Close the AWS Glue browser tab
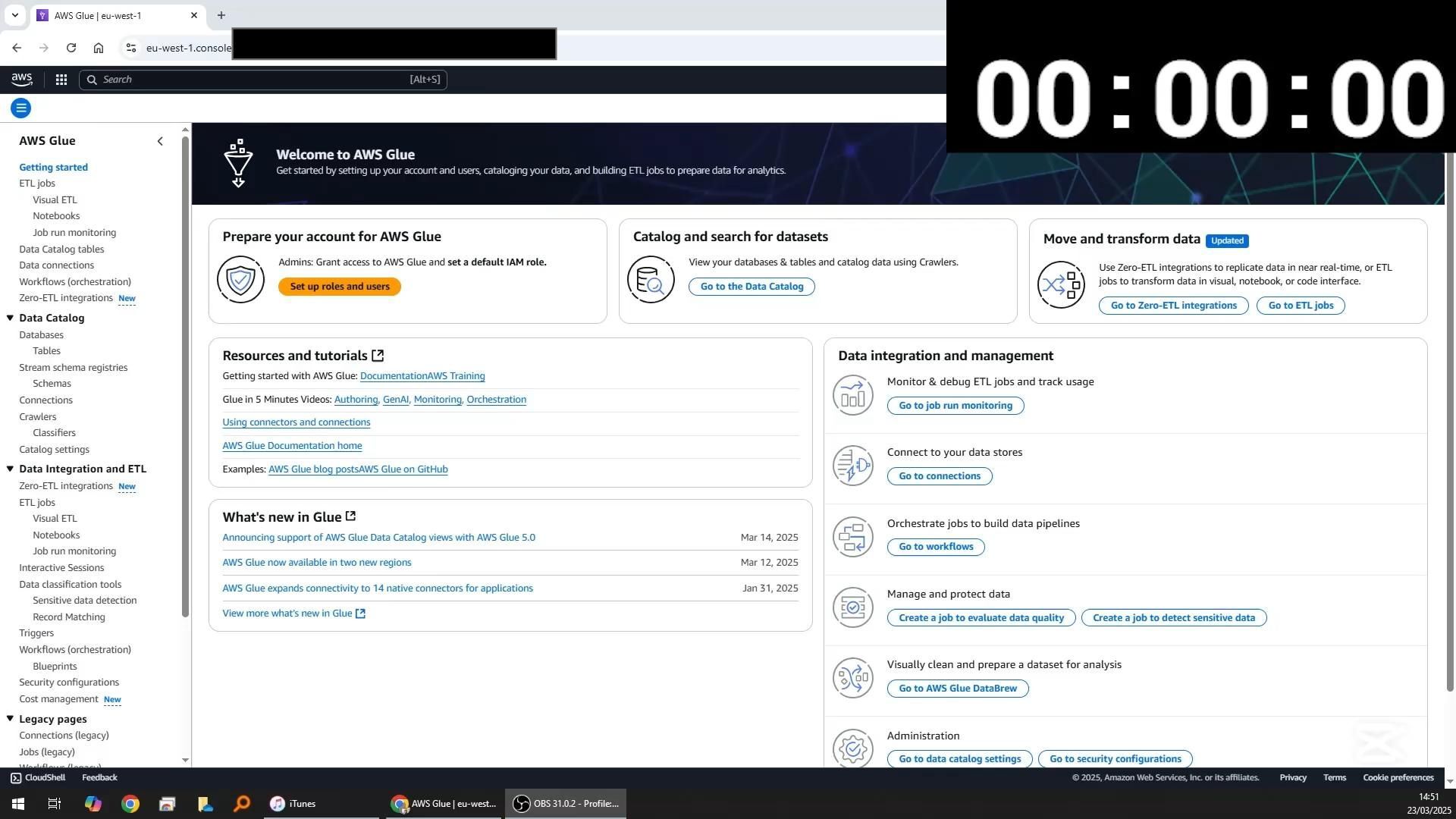 194,15
